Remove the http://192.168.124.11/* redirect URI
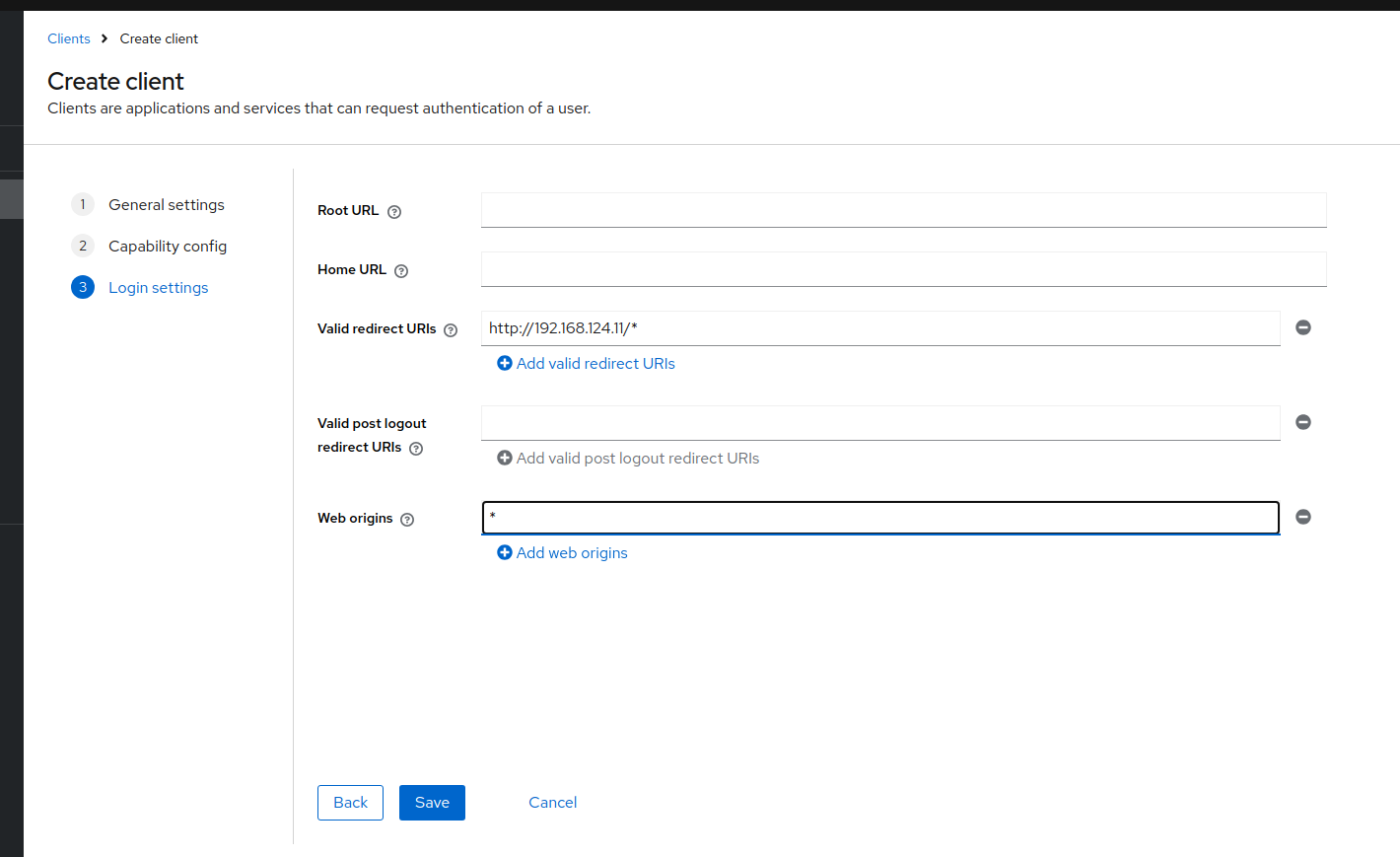The height and width of the screenshot is (857, 1400). [1303, 327]
